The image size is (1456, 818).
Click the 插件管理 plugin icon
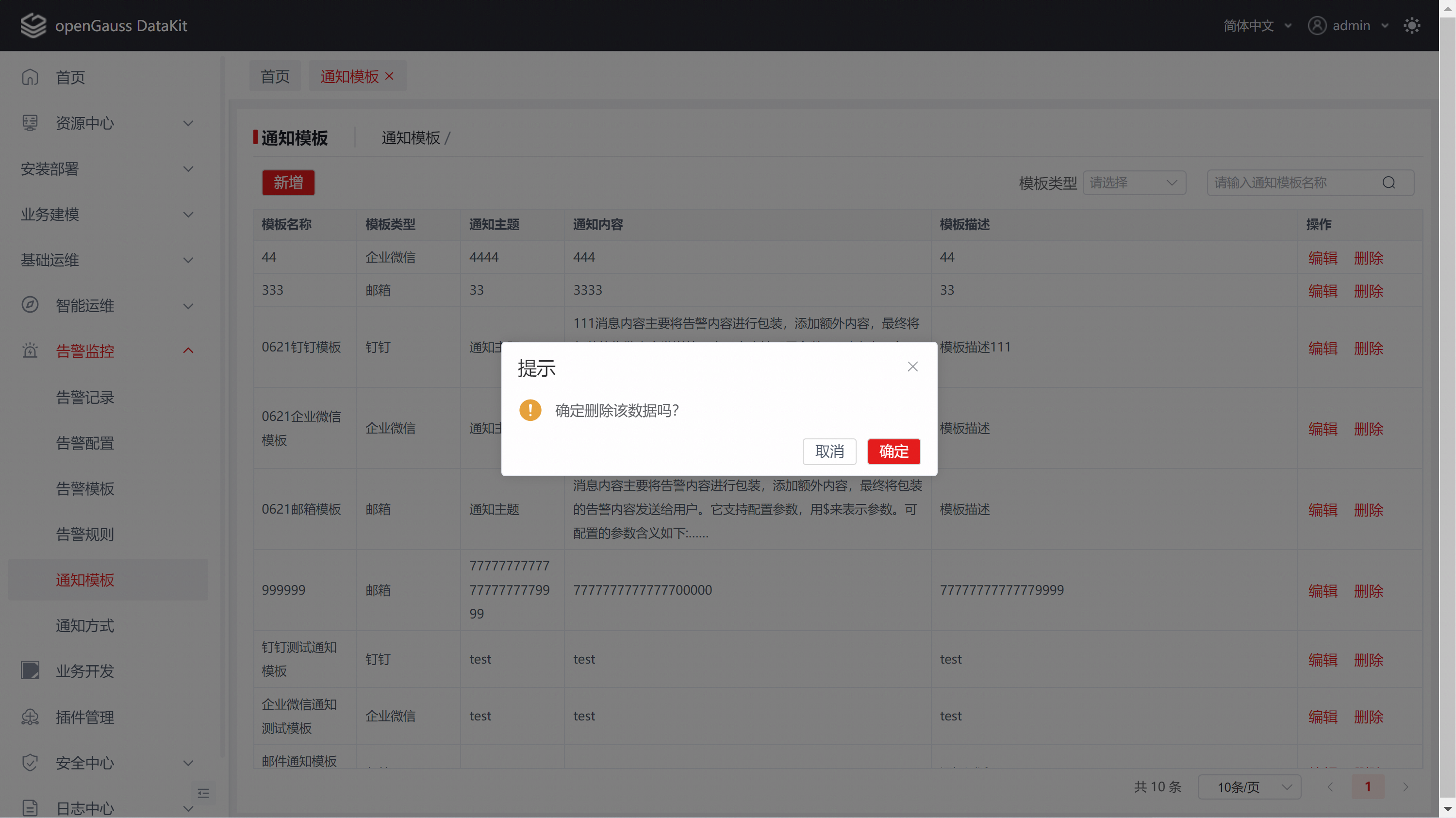[x=30, y=717]
